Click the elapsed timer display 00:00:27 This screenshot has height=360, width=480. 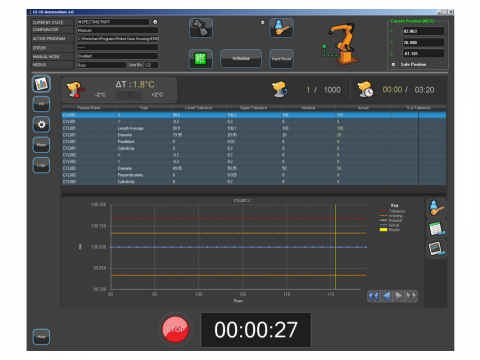[256, 330]
